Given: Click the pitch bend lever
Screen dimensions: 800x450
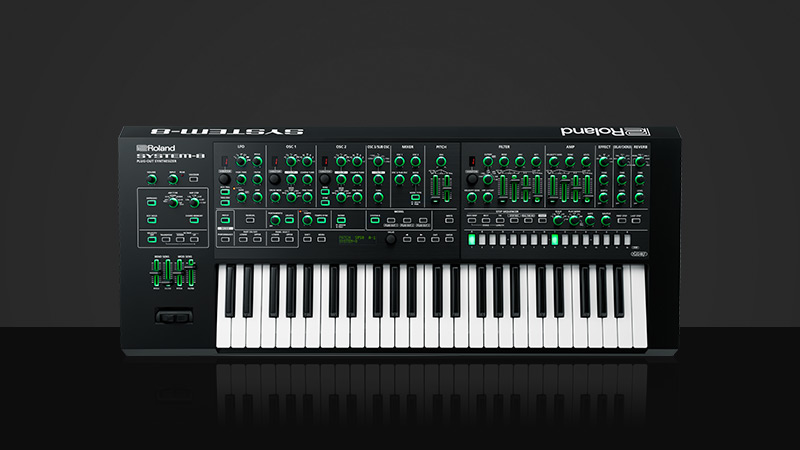Looking at the screenshot, I should 174,317.
